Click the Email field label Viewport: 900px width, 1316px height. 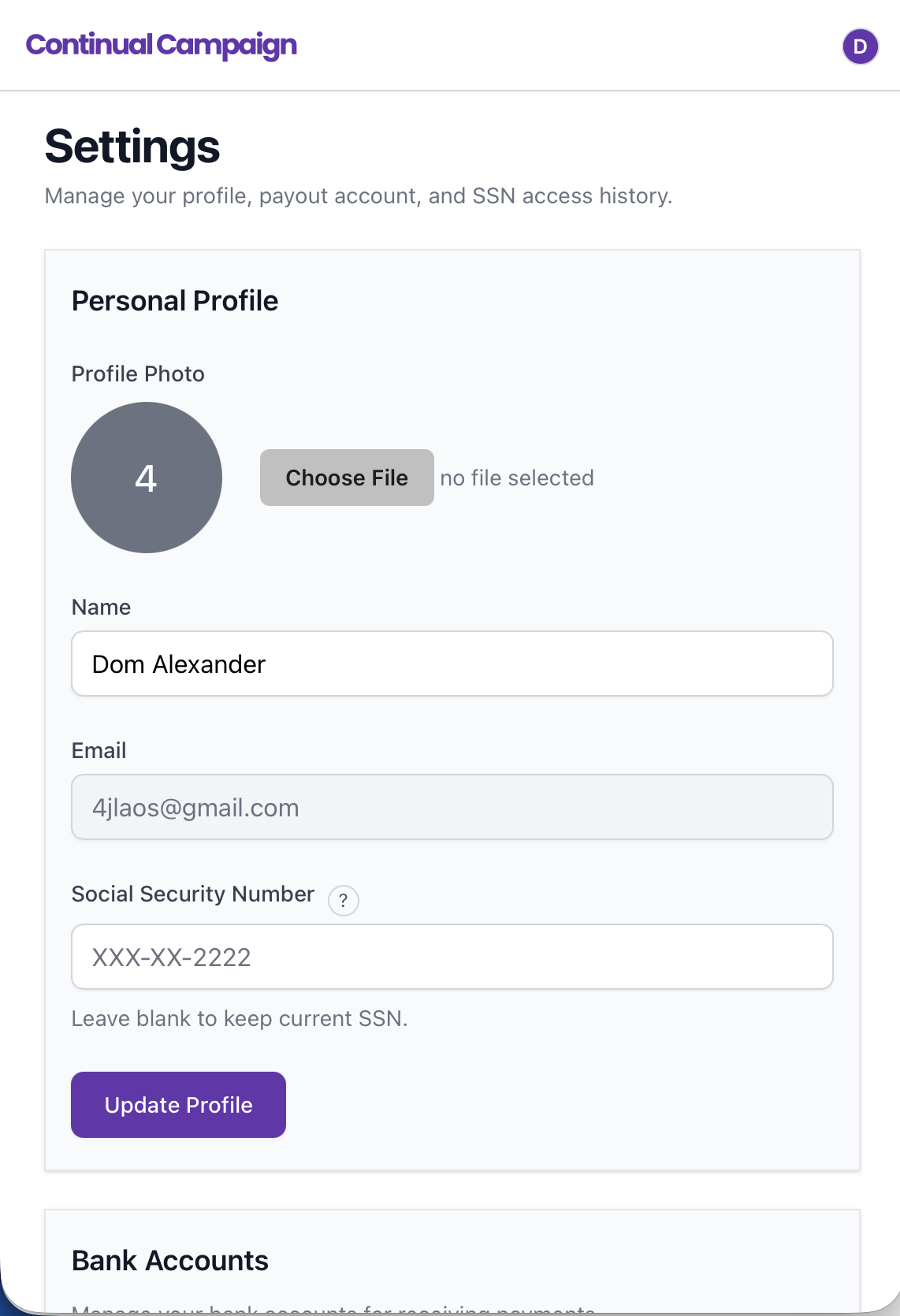coord(99,750)
